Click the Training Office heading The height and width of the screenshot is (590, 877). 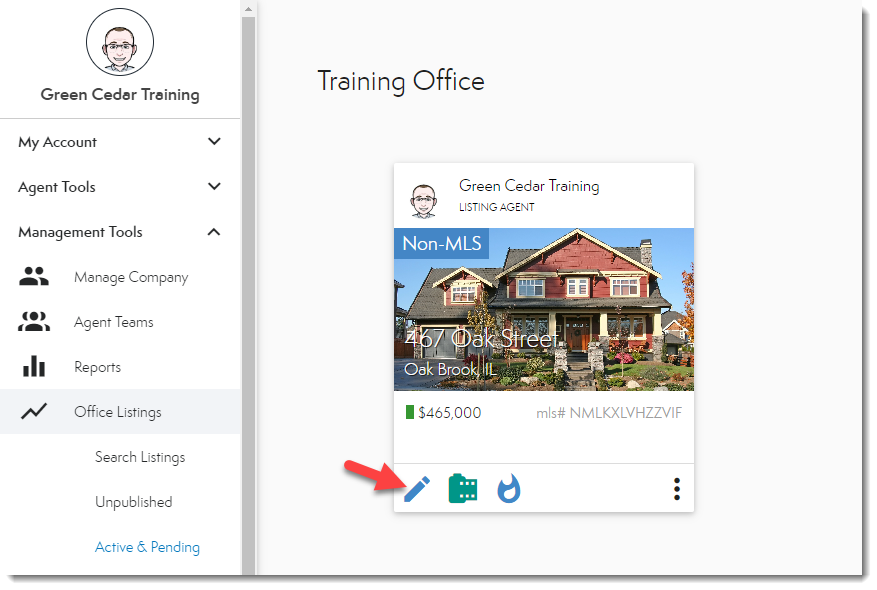(x=401, y=81)
